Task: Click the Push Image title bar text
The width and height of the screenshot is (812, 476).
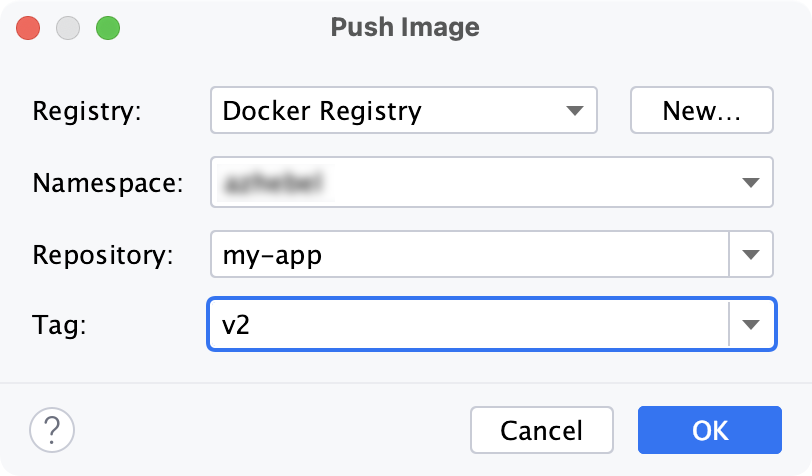Action: tap(405, 27)
